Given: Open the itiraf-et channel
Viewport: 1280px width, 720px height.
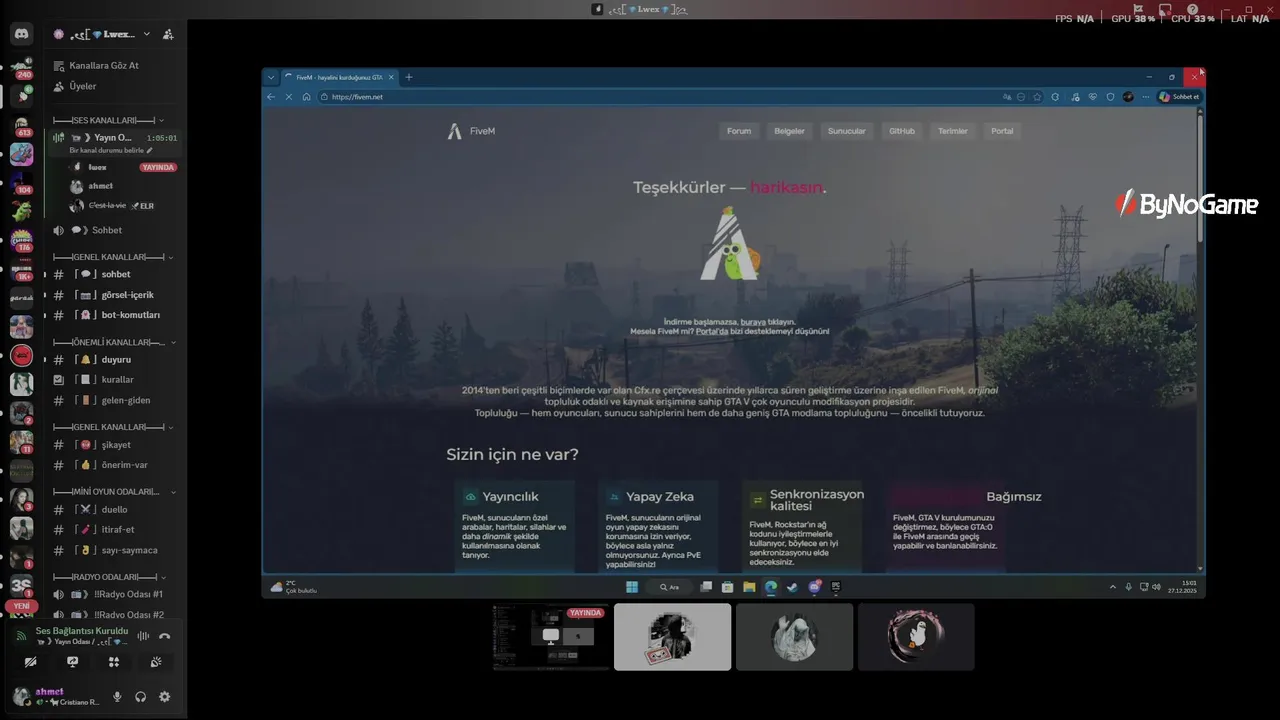Looking at the screenshot, I should (x=114, y=529).
